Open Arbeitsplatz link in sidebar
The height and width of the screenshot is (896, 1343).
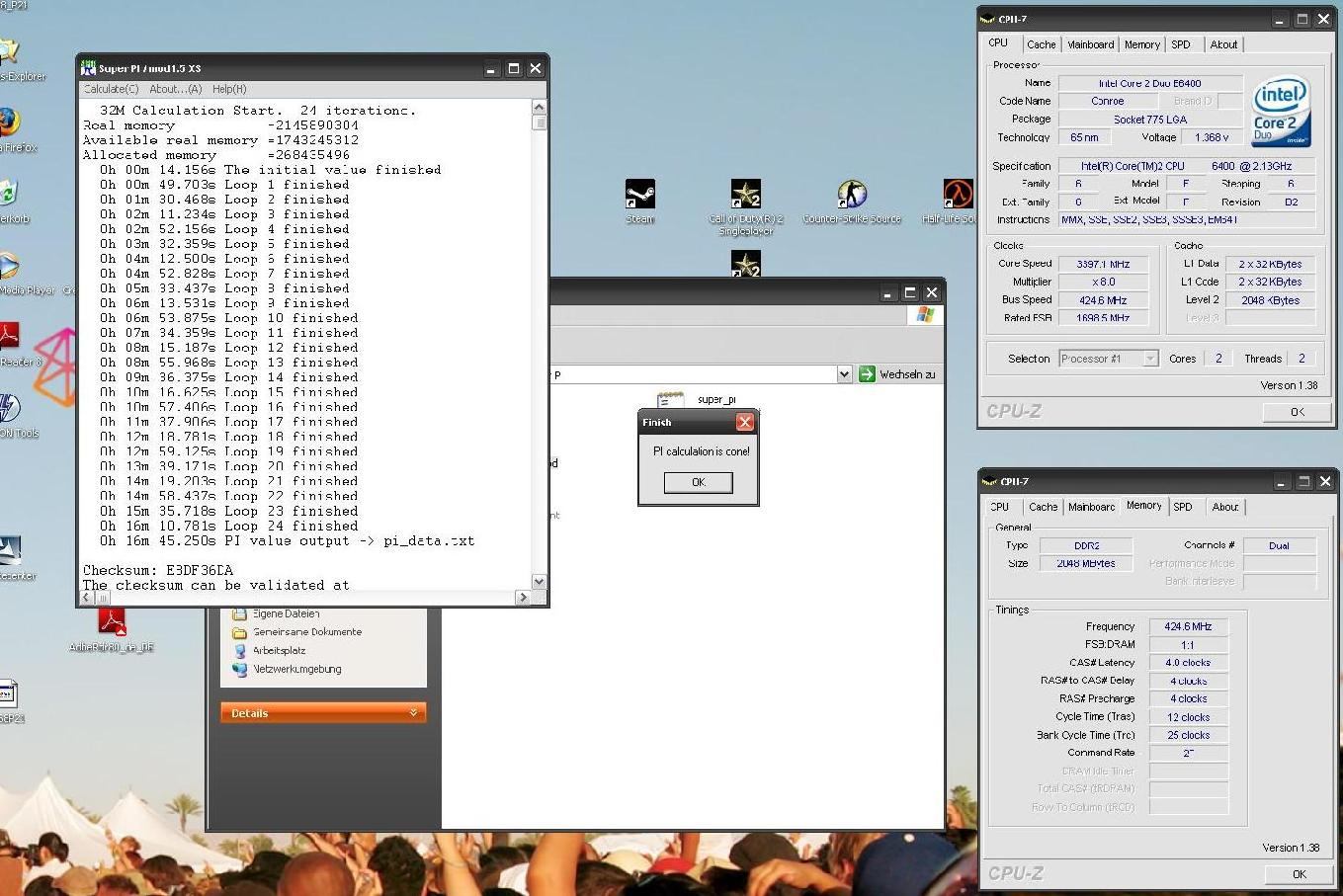(x=279, y=651)
